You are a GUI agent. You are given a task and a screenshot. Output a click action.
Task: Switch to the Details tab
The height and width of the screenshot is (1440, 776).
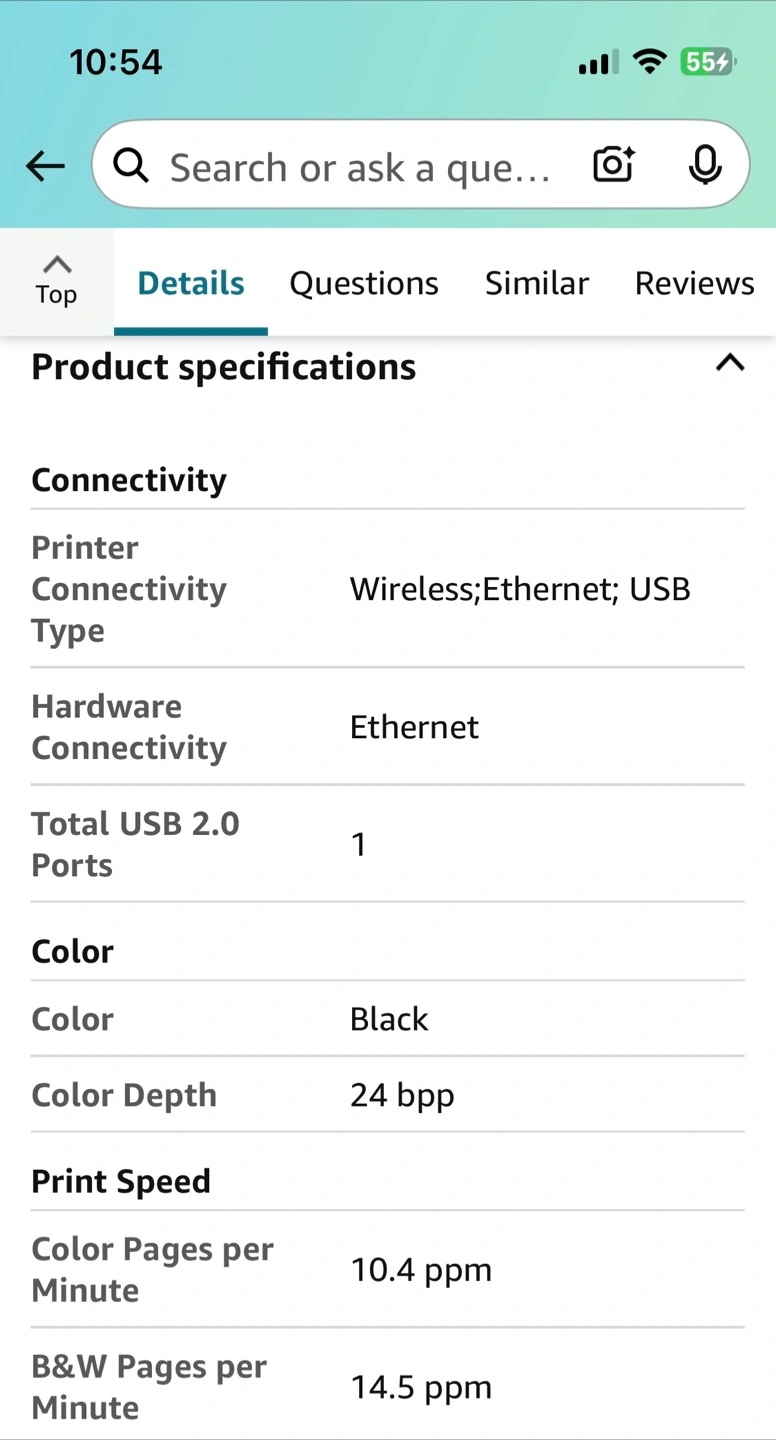(x=190, y=284)
